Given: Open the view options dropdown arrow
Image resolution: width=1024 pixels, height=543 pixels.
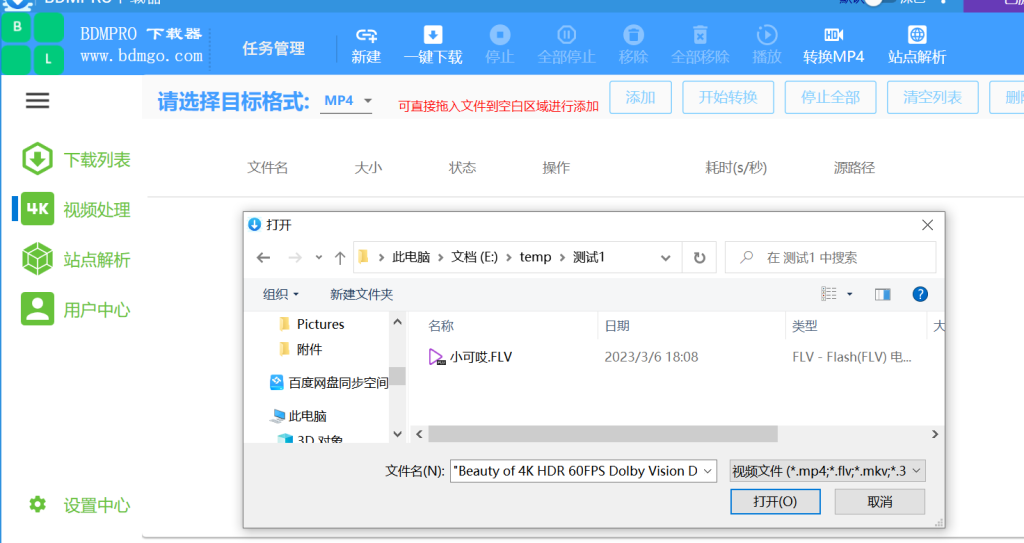Looking at the screenshot, I should click(850, 294).
